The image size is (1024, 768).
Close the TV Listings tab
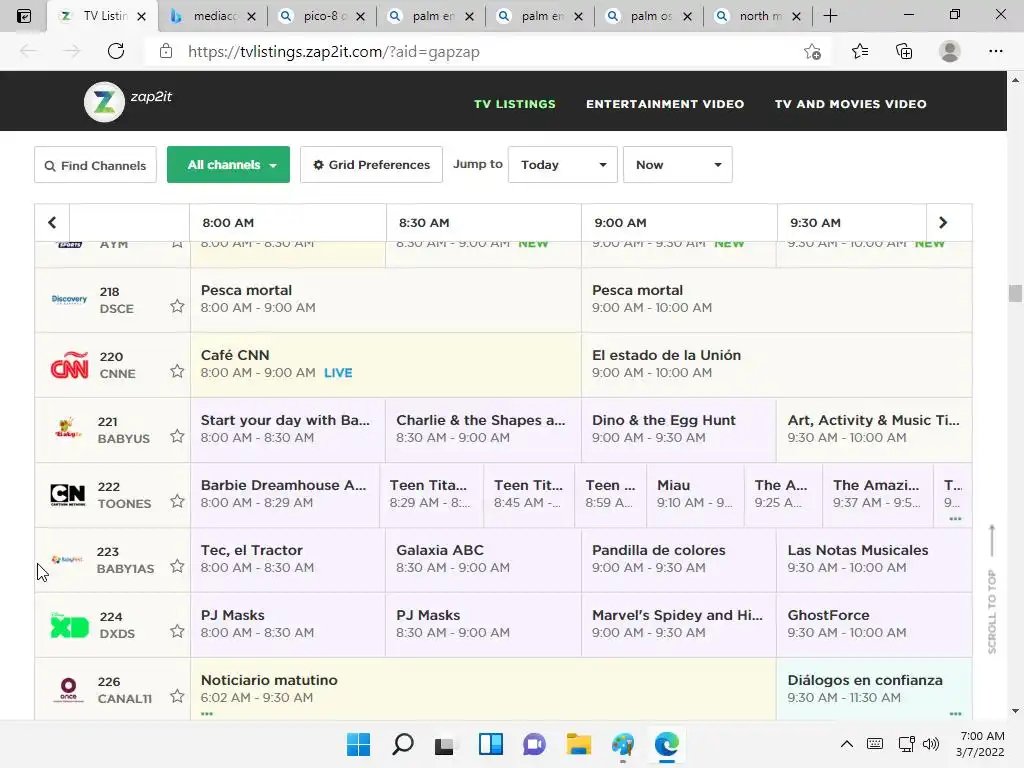click(x=142, y=17)
